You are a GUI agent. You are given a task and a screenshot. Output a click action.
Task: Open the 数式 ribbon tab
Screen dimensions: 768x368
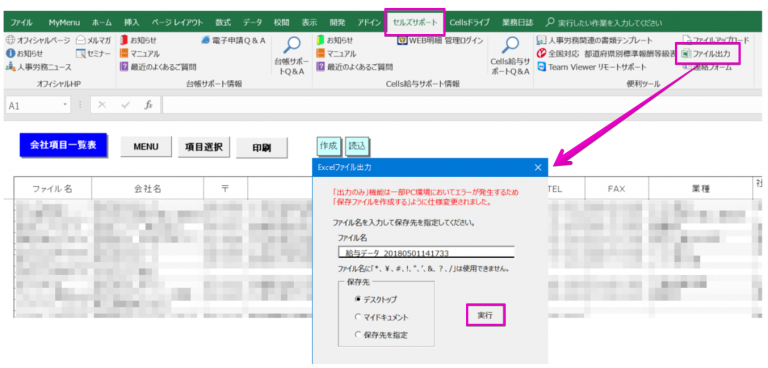pyautogui.click(x=223, y=23)
